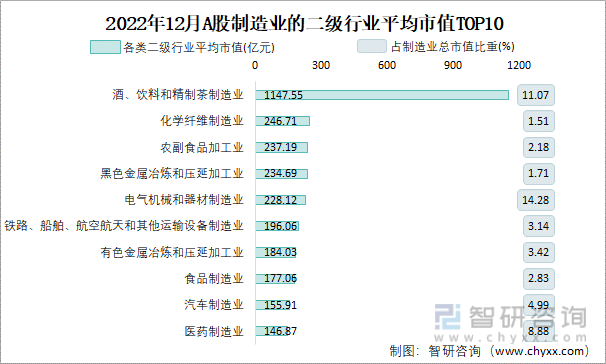The image size is (606, 364).
Task: Click the 1147.55 bar for 酒、饮料和精制茶制造业
Action: (382, 95)
